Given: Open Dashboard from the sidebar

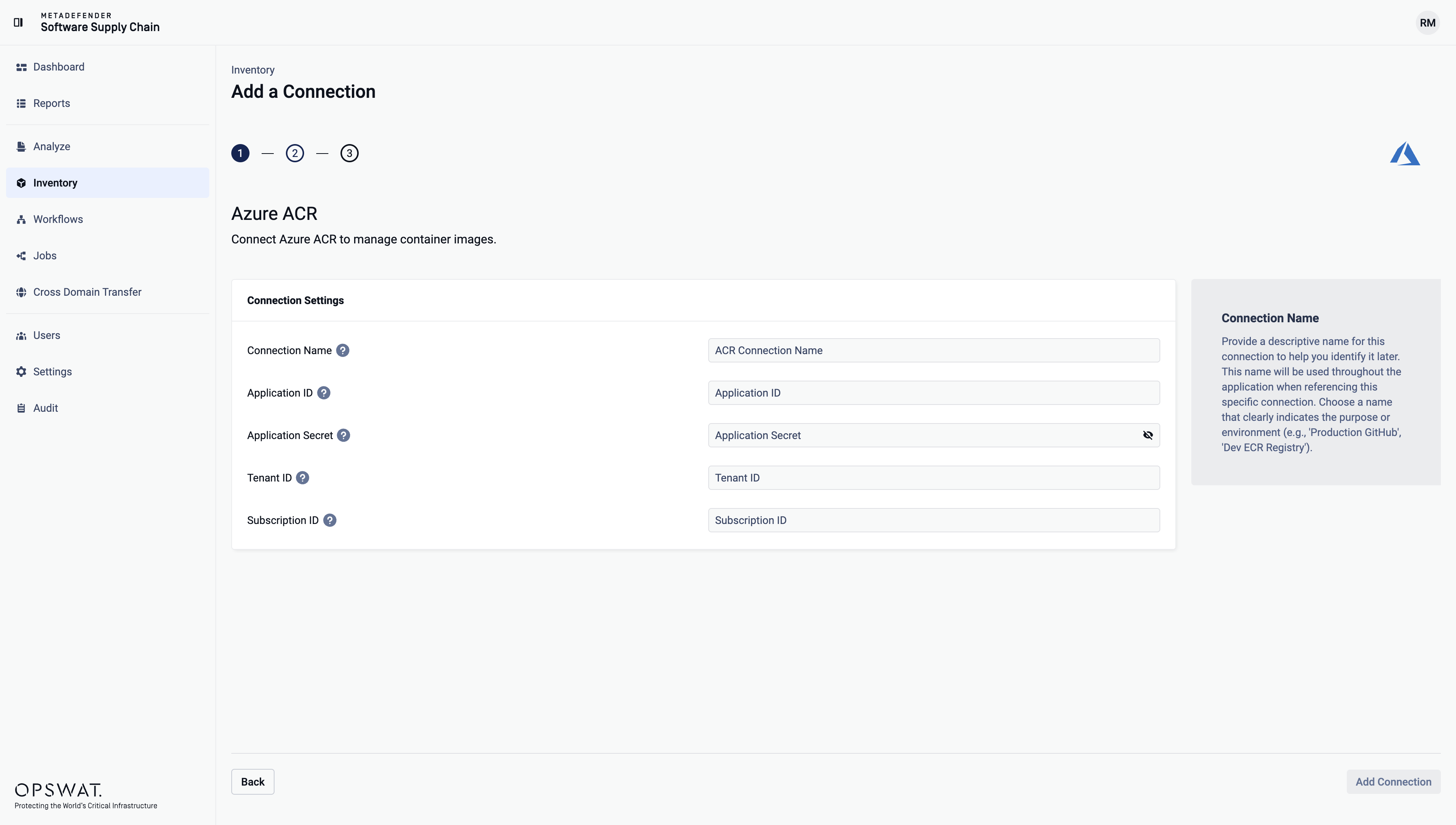Looking at the screenshot, I should [x=108, y=67].
